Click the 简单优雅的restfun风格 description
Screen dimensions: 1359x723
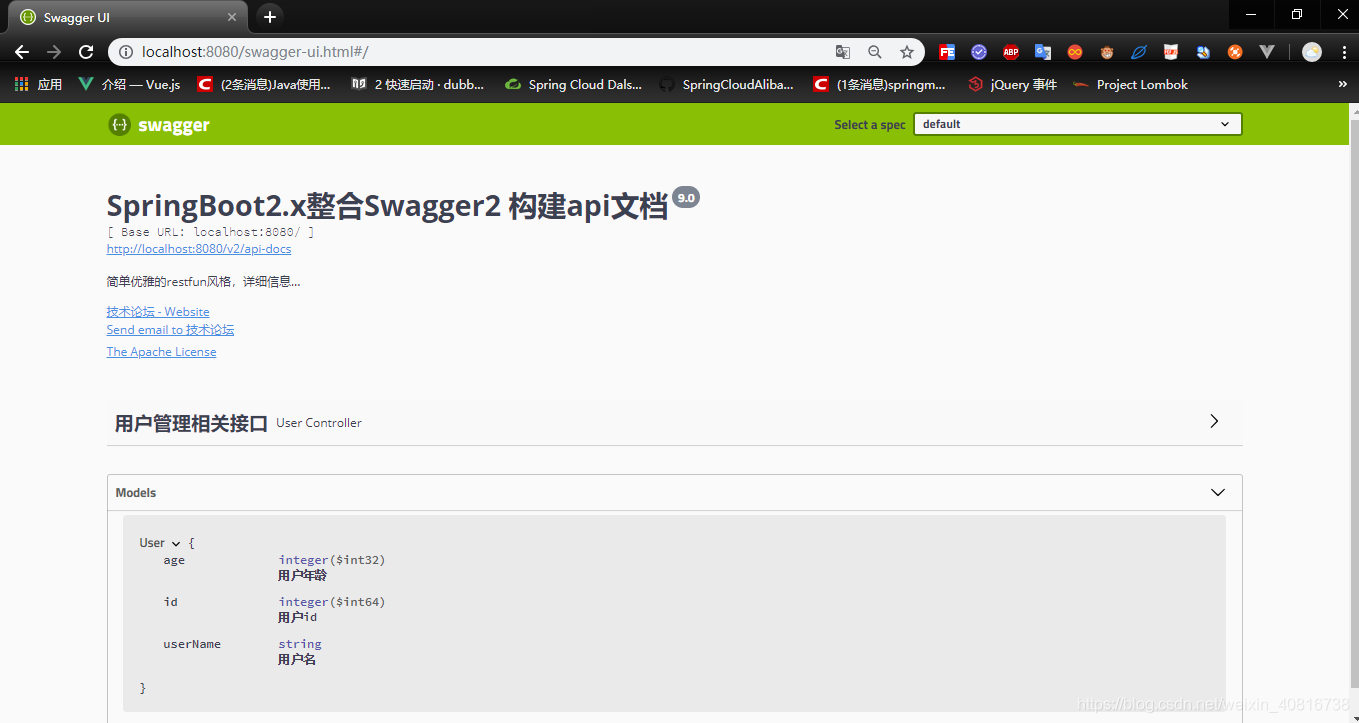point(203,282)
